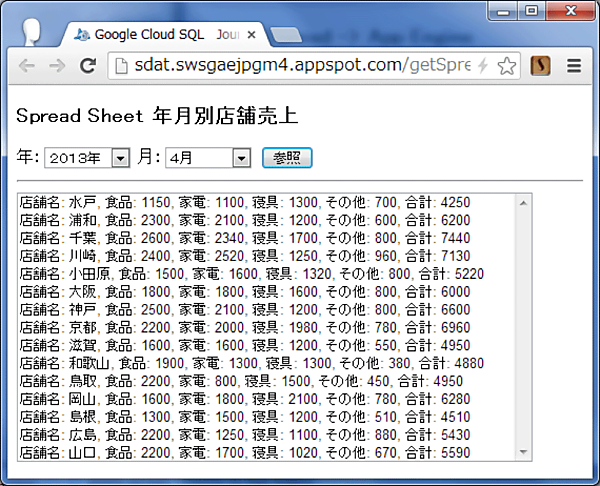This screenshot has width=600, height=486.
Task: Click the browser back arrow
Action: (27, 66)
